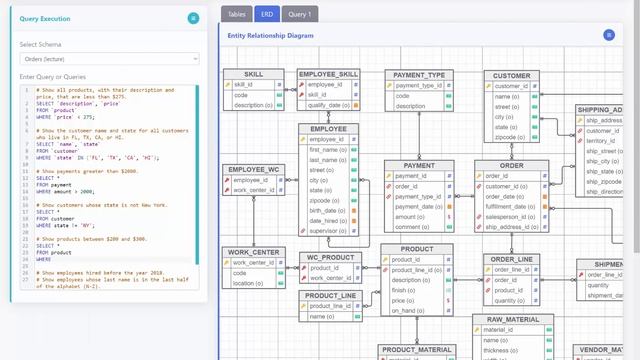Screen dimensions: 640x360
Task: Click the key icon beside payment_type_id in PAYMENT_TYPE
Action: (389, 86)
